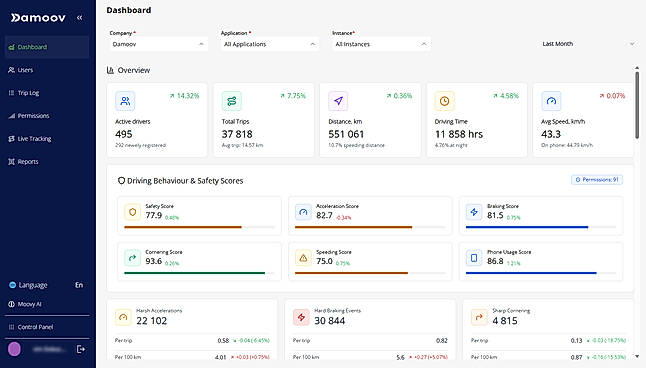Click the Hard Braking Events icon
Viewport: 646px width, 368px height.
(x=301, y=317)
